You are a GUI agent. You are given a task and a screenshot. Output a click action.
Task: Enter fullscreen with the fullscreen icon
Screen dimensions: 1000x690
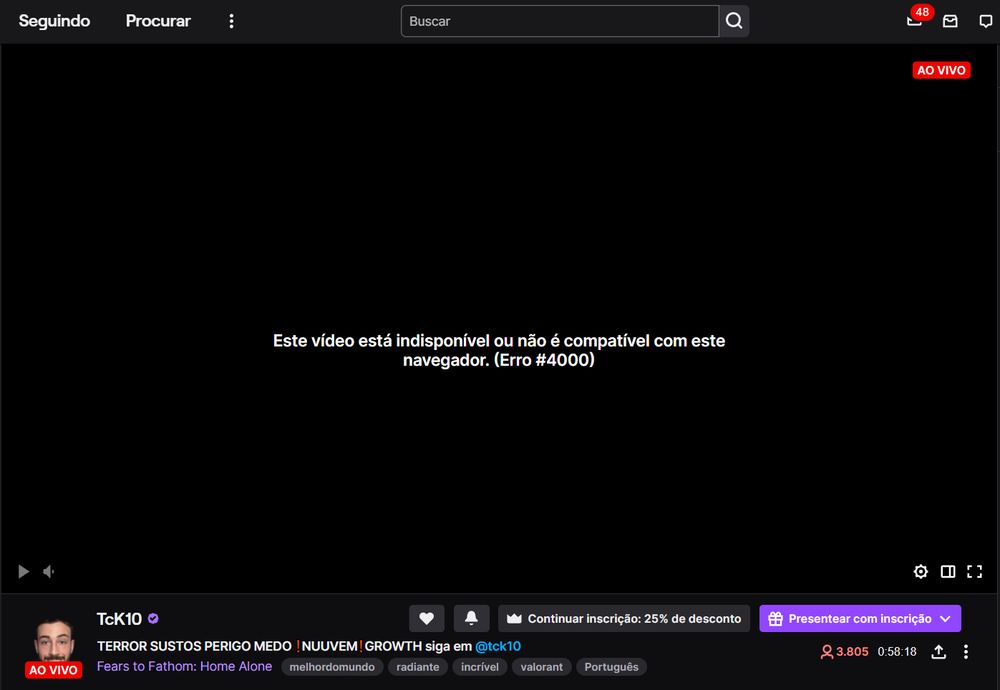coord(974,571)
